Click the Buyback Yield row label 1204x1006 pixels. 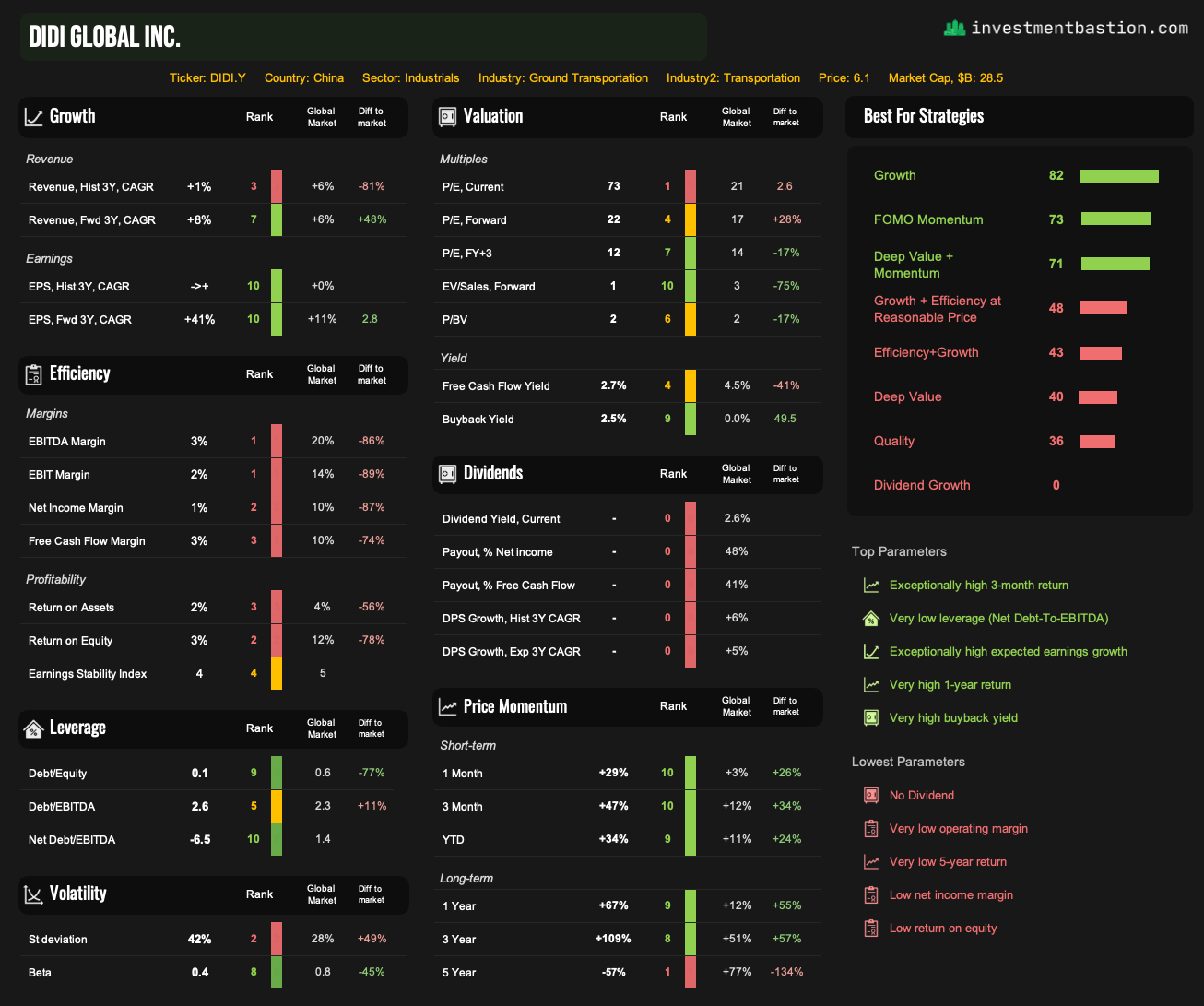pos(478,420)
